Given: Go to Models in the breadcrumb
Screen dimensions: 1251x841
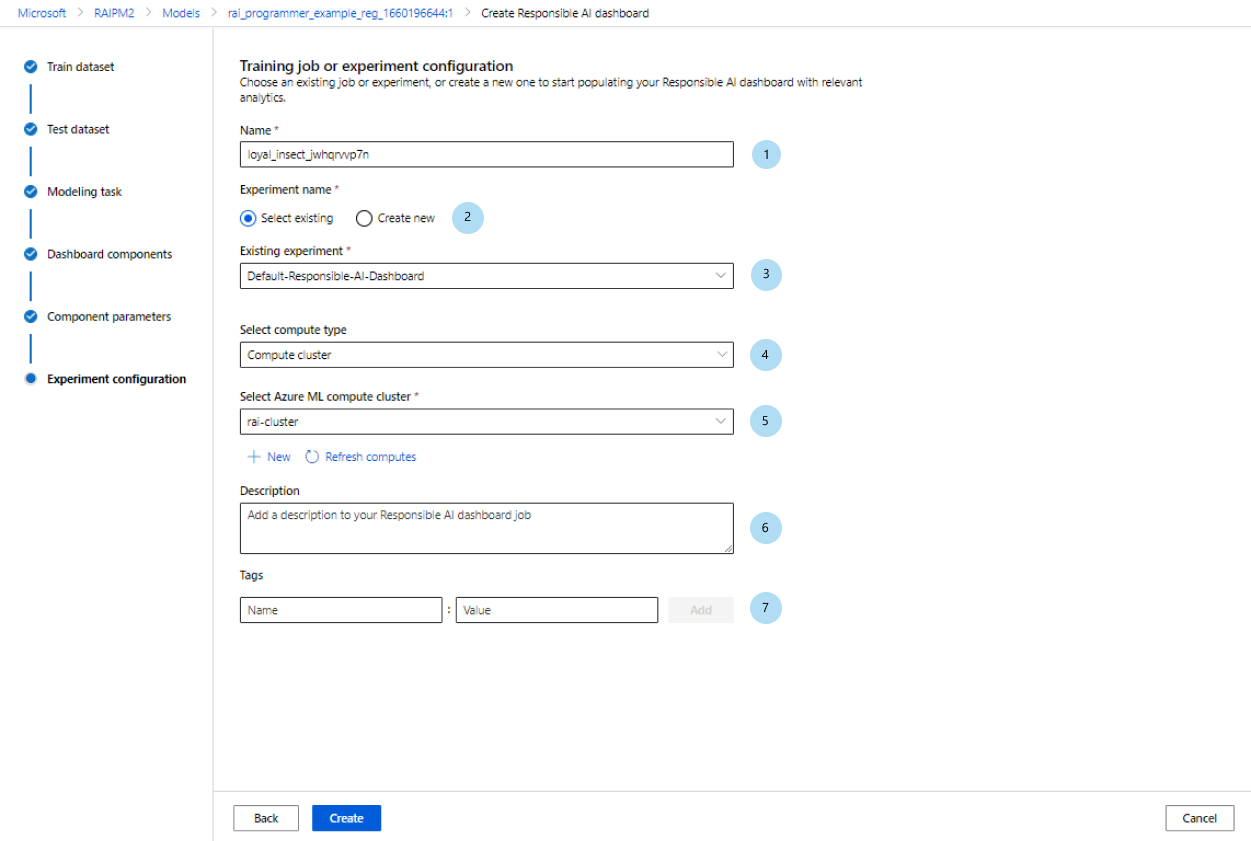Looking at the screenshot, I should 181,13.
